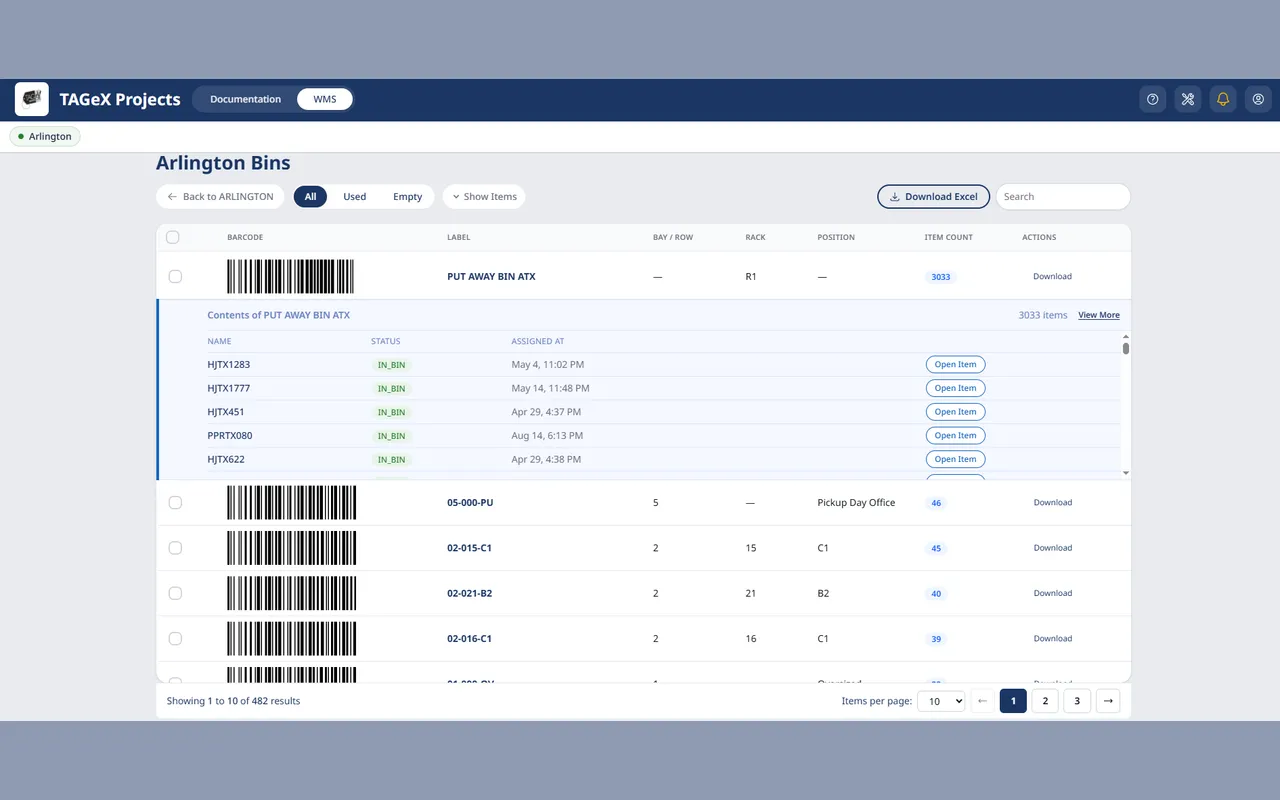Click View More link in bin contents

(1099, 315)
